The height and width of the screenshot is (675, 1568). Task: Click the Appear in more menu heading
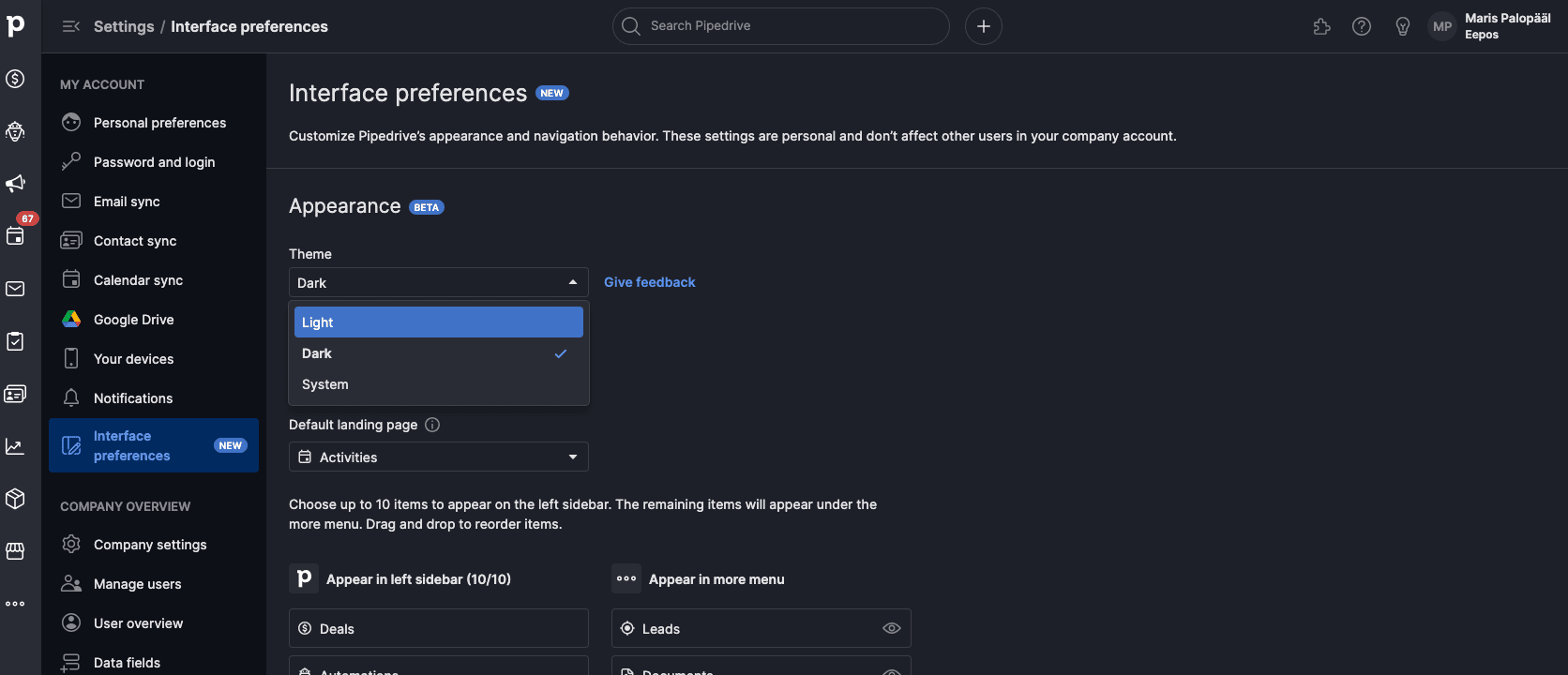[x=716, y=579]
